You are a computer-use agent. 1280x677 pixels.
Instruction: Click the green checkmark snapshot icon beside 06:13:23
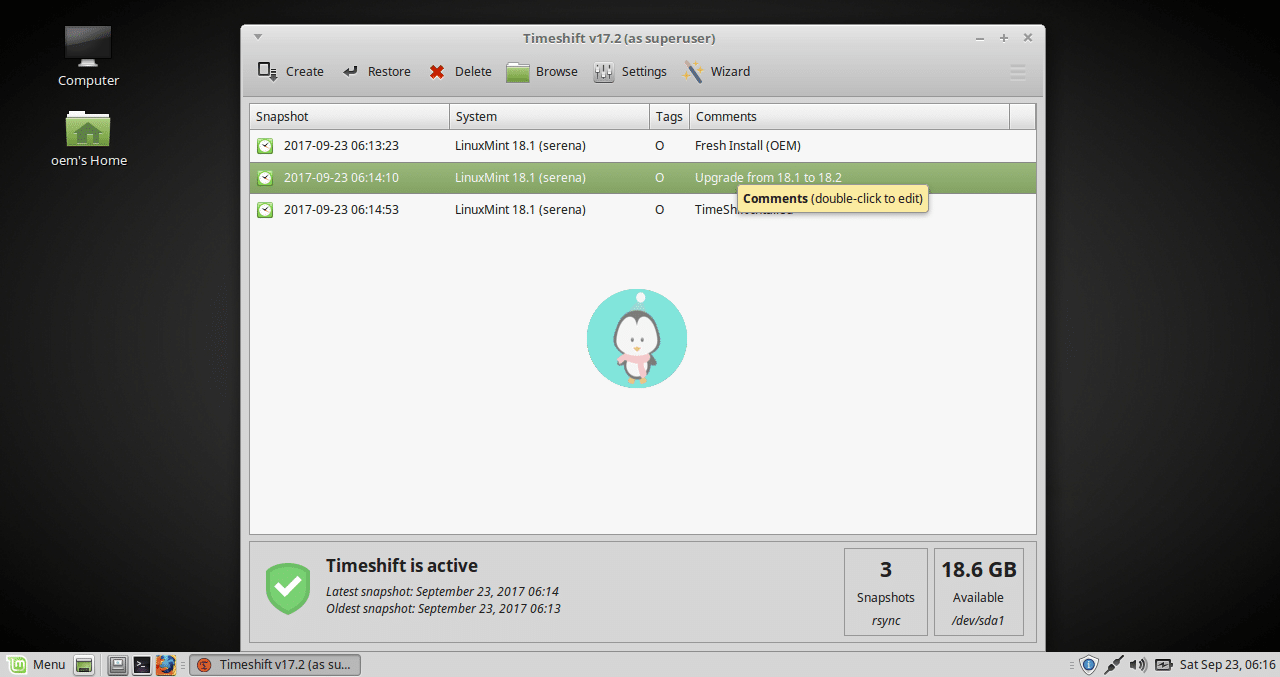pyautogui.click(x=264, y=145)
